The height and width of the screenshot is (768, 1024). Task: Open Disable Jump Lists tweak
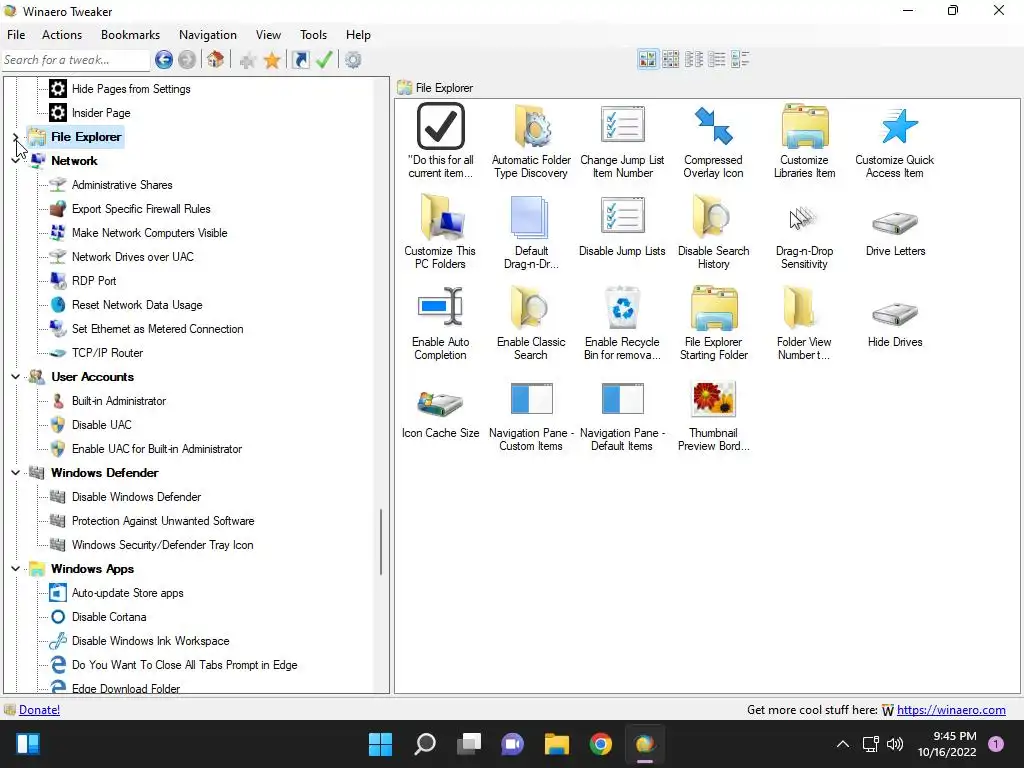tap(622, 225)
